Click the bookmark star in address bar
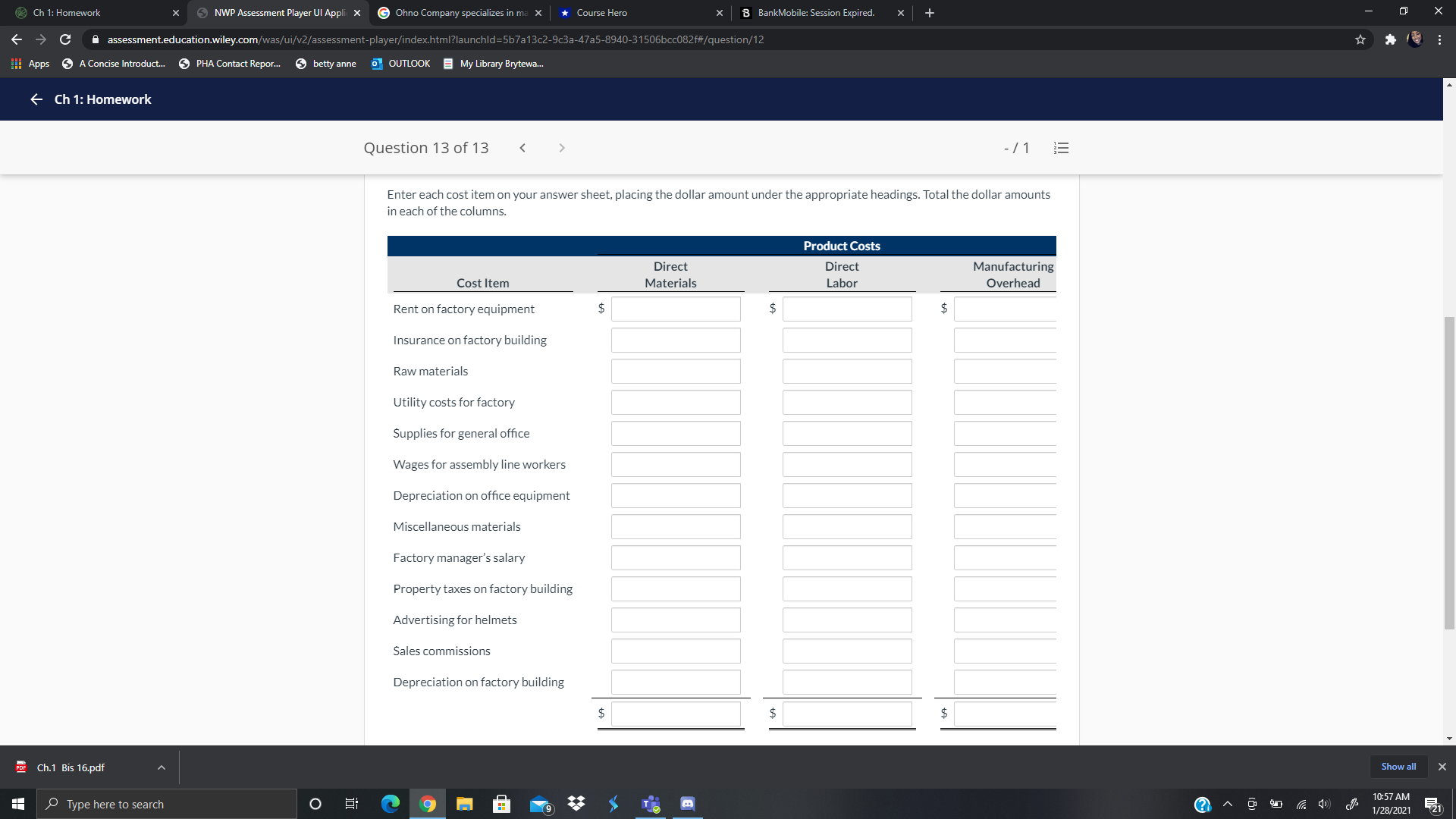The image size is (1456, 819). [x=1360, y=39]
